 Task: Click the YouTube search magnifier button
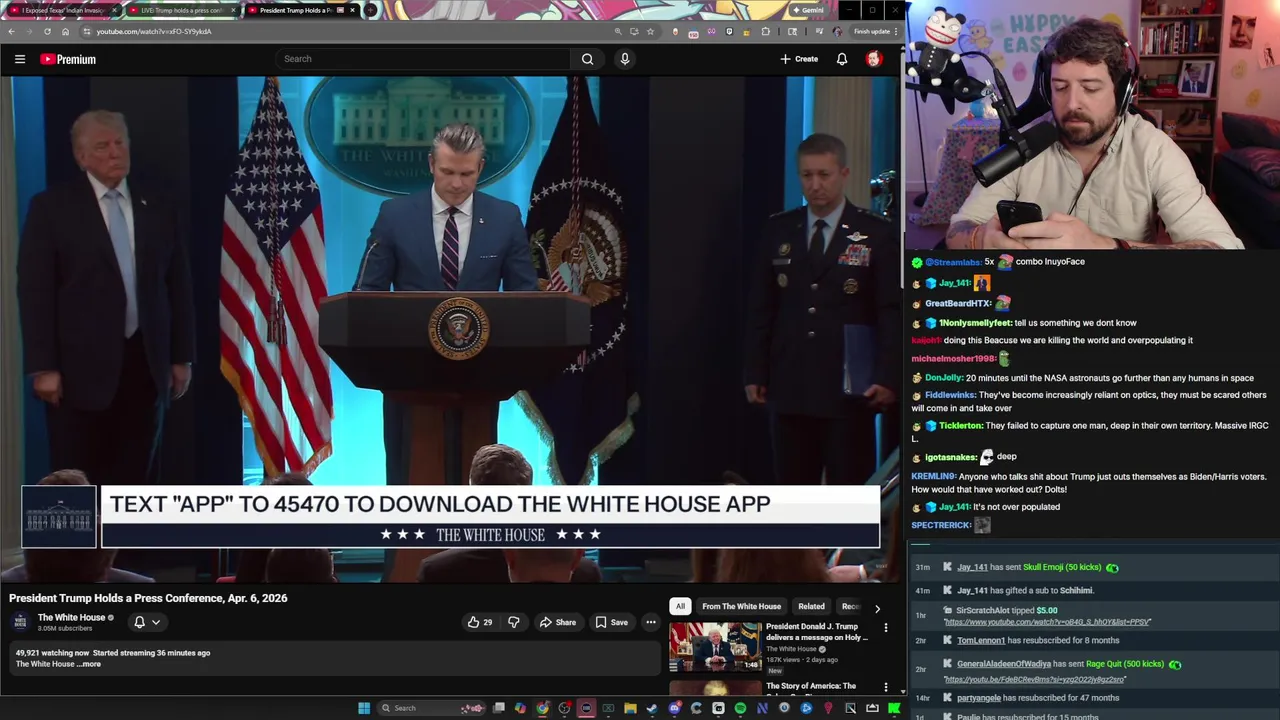[587, 59]
